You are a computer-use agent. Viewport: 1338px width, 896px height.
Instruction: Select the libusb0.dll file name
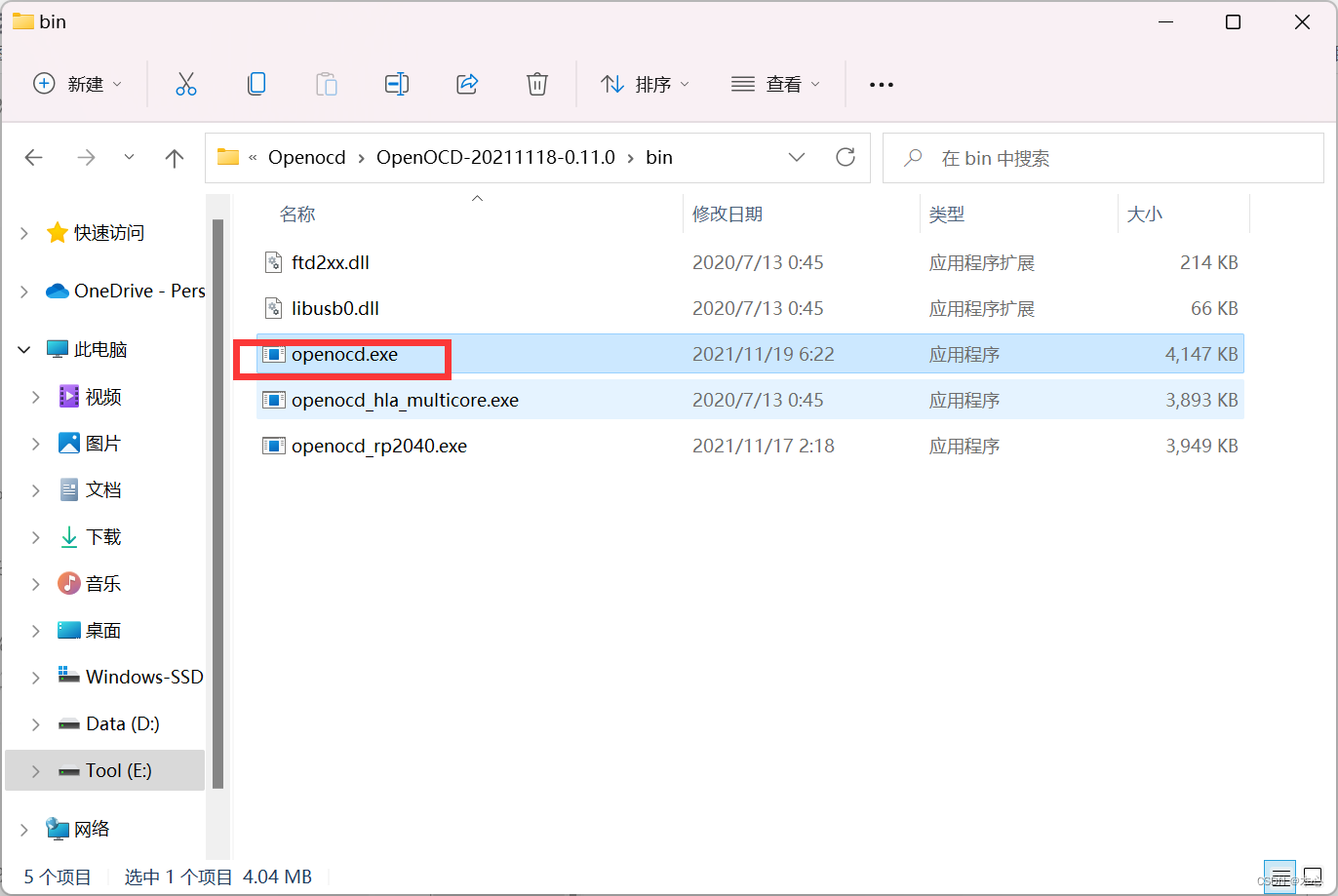335,308
